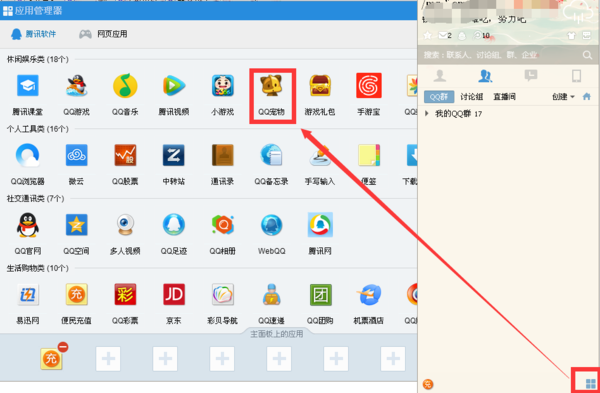Image resolution: width=600 pixels, height=393 pixels.
Task: Launch 多人视频 webcam app
Action: click(x=125, y=225)
